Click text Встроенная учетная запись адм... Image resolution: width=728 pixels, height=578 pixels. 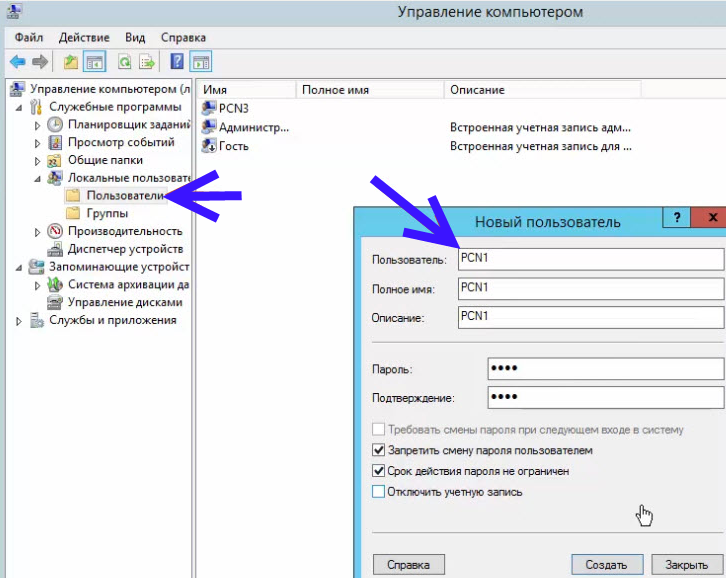coord(540,127)
